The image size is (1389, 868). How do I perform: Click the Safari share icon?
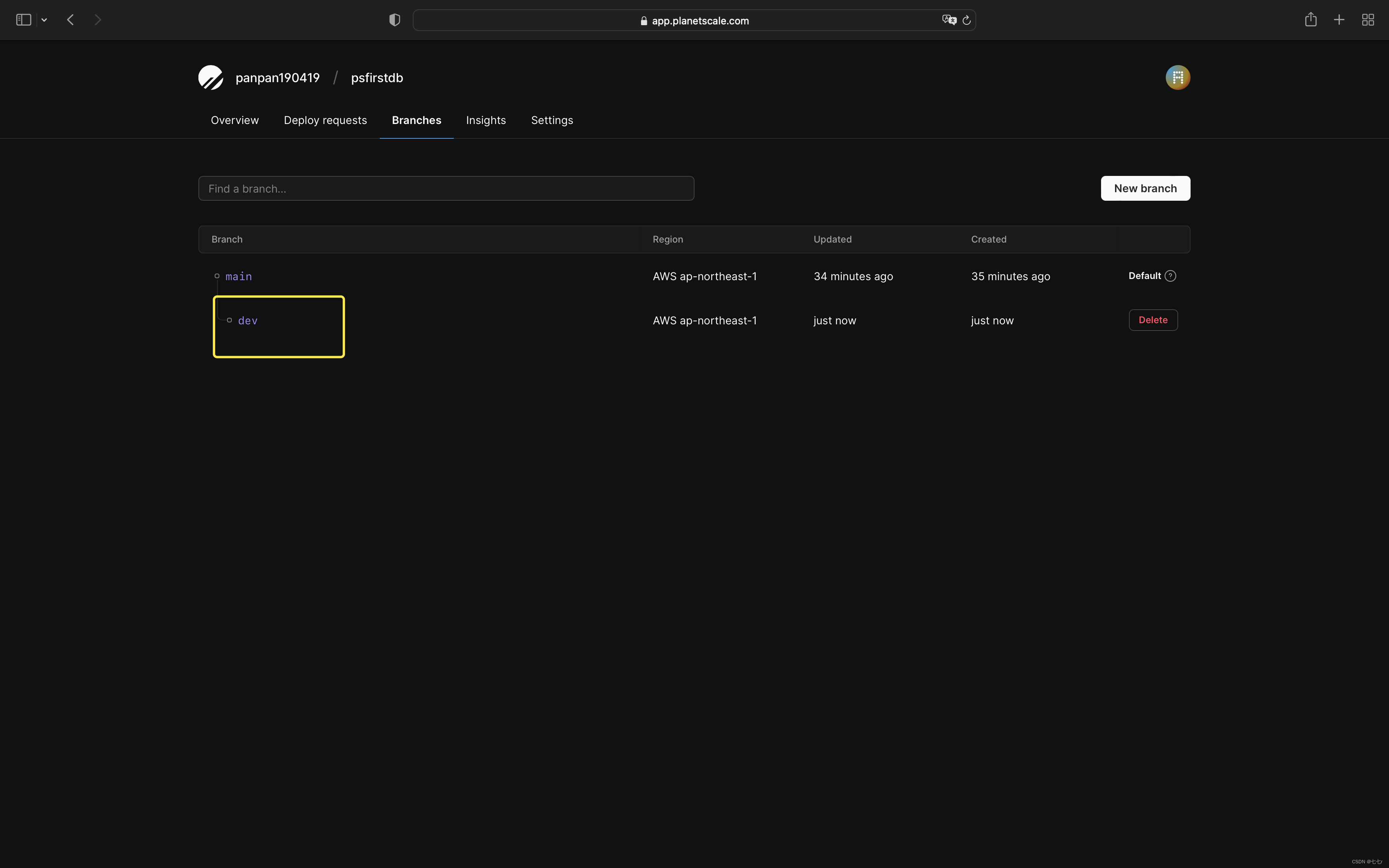tap(1310, 19)
